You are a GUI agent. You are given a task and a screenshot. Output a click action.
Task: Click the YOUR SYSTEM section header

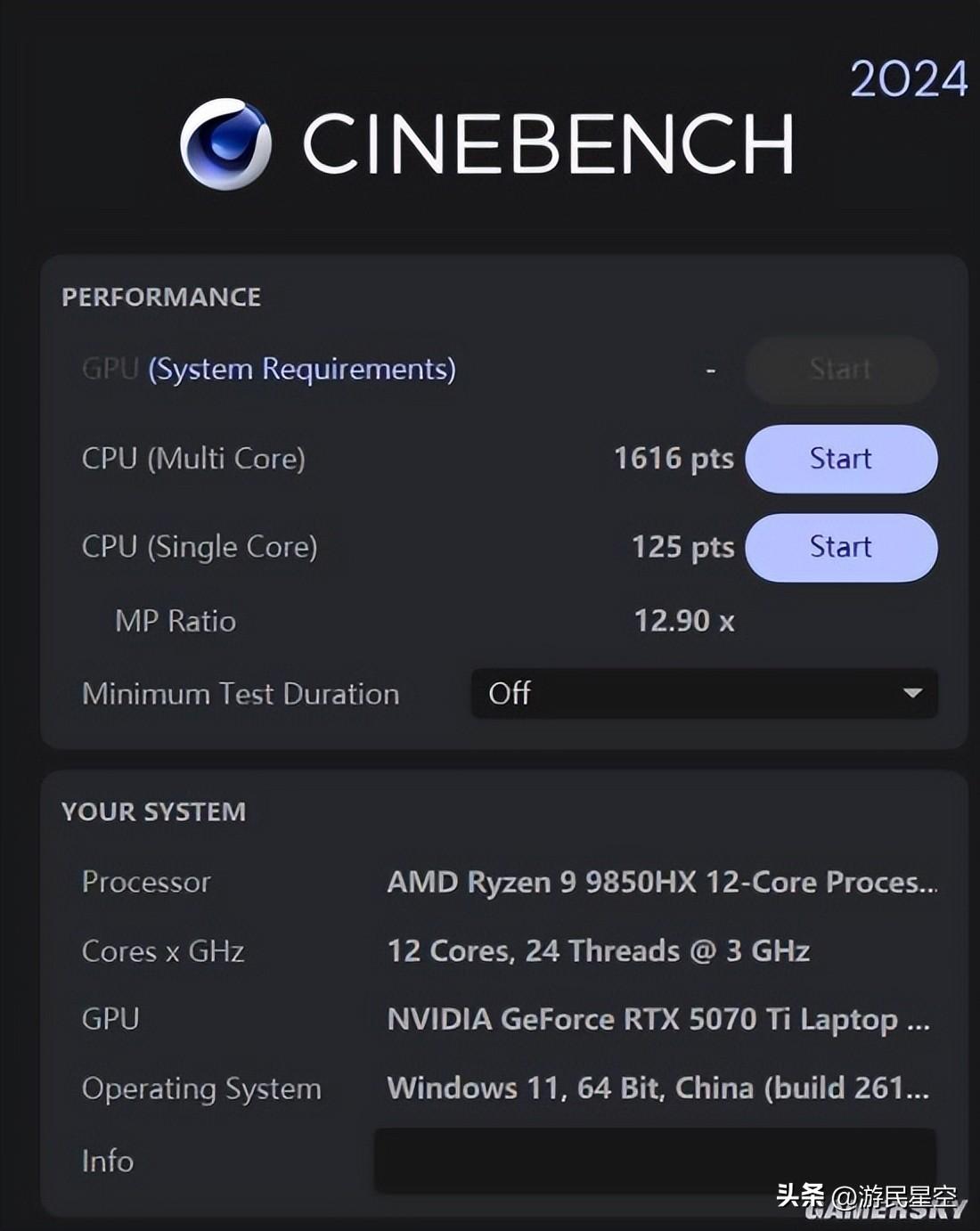(153, 811)
